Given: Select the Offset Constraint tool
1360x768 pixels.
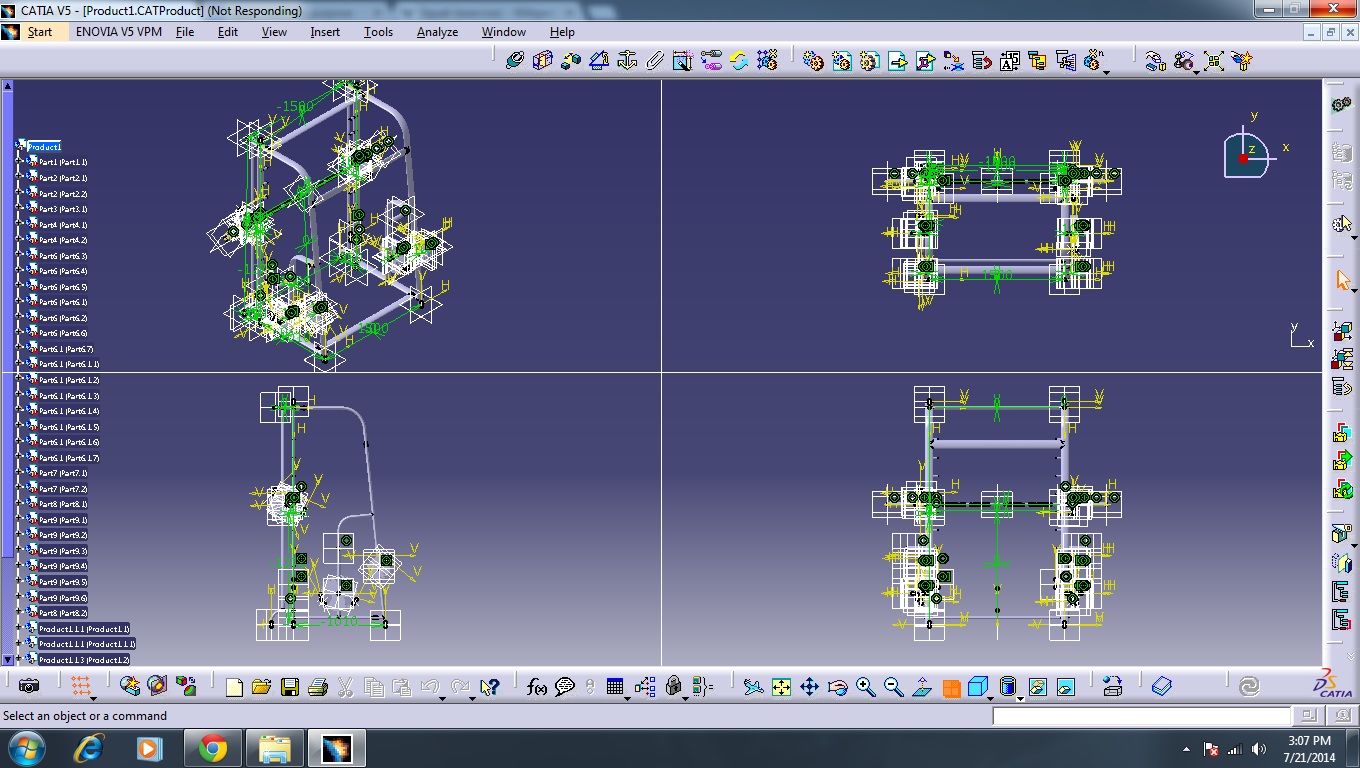Looking at the screenshot, I should pos(570,61).
